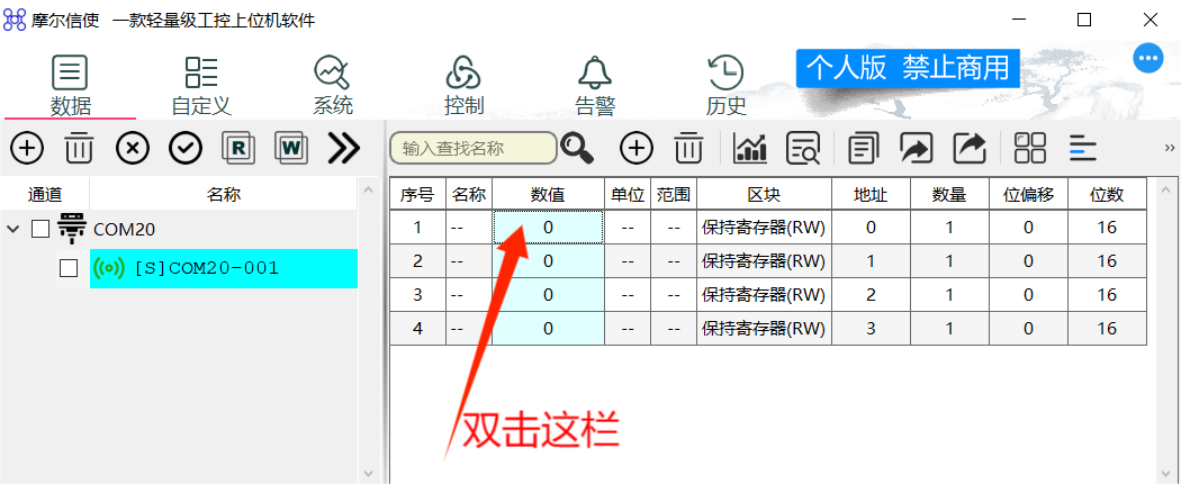Screen dimensions: 1183x490
Task: Click sequence number 2 cell
Action: [417, 261]
